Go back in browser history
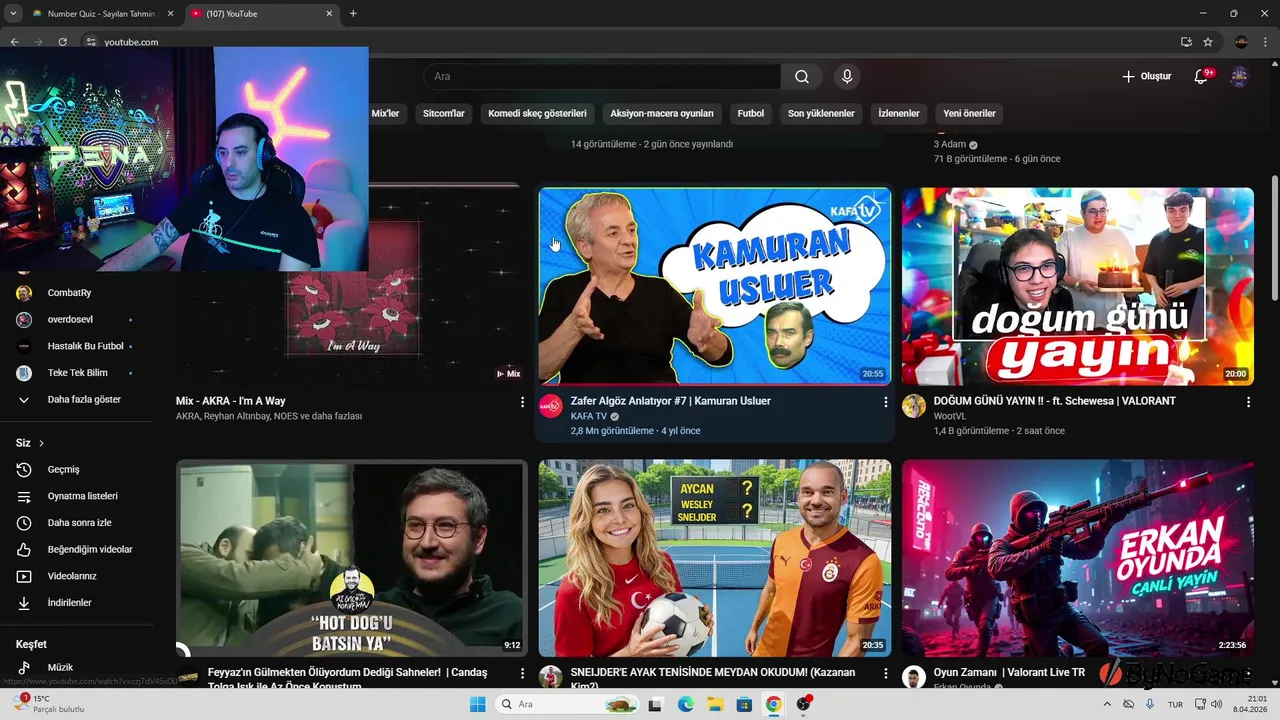 (14, 42)
